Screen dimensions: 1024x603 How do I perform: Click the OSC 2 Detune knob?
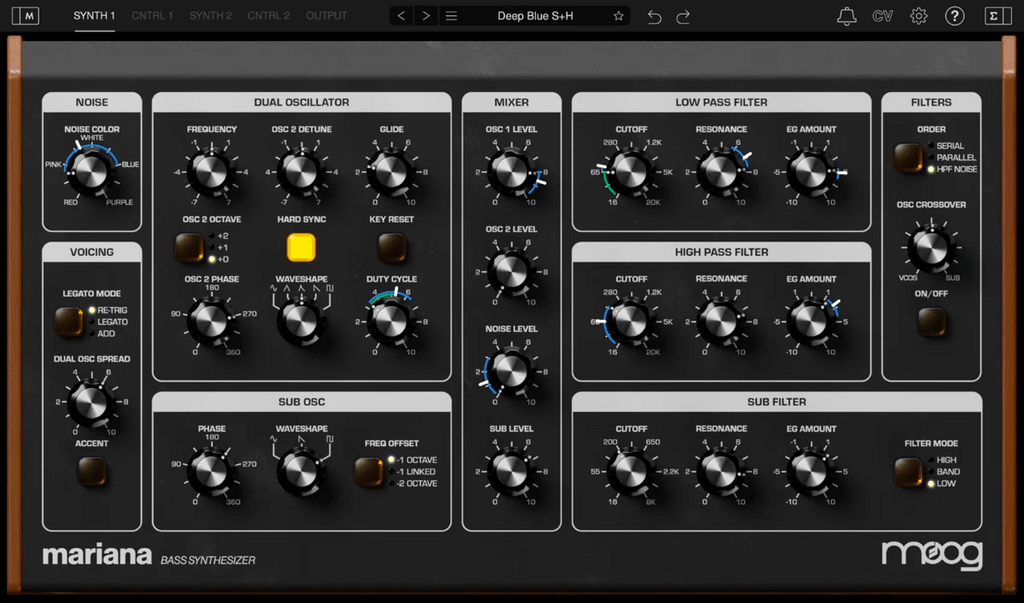301,172
